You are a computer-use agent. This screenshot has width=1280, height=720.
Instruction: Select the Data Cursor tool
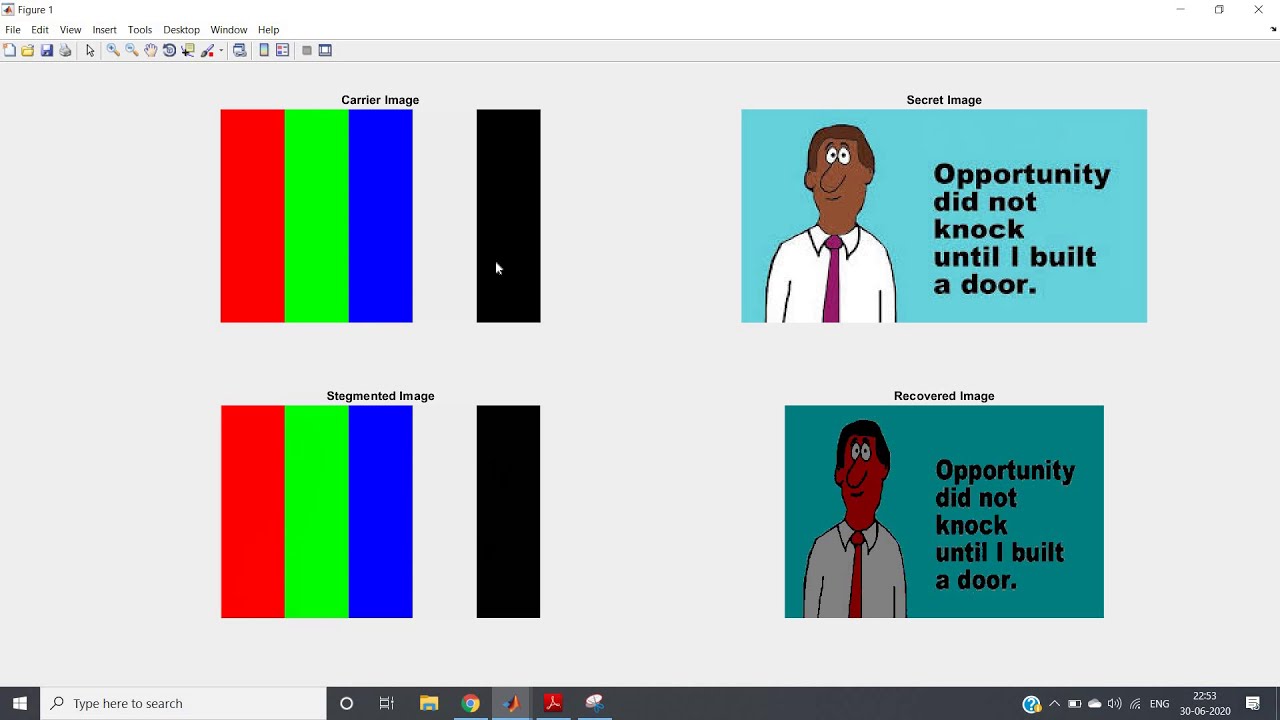[x=188, y=50]
